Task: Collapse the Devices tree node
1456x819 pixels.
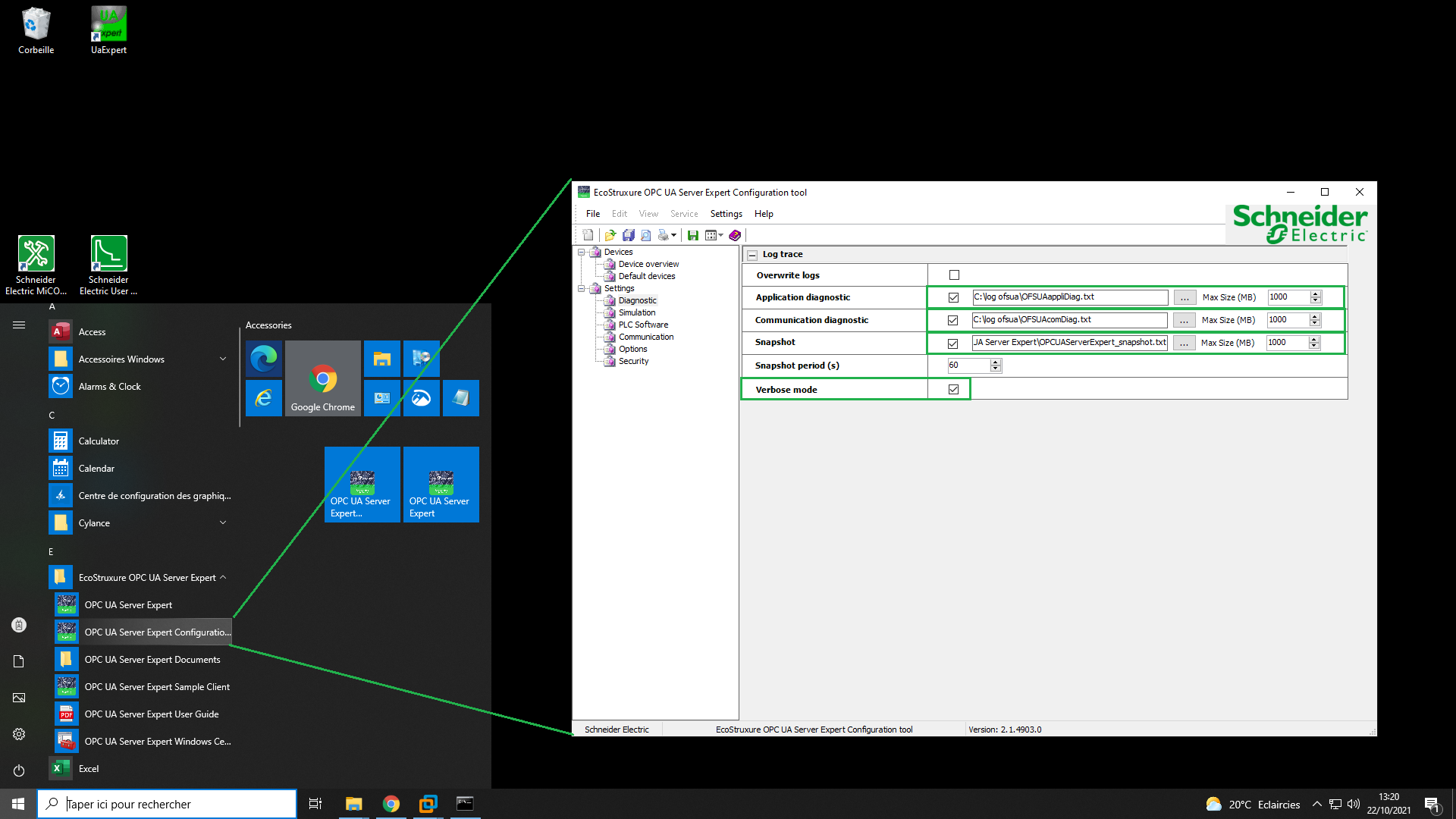Action: point(582,252)
